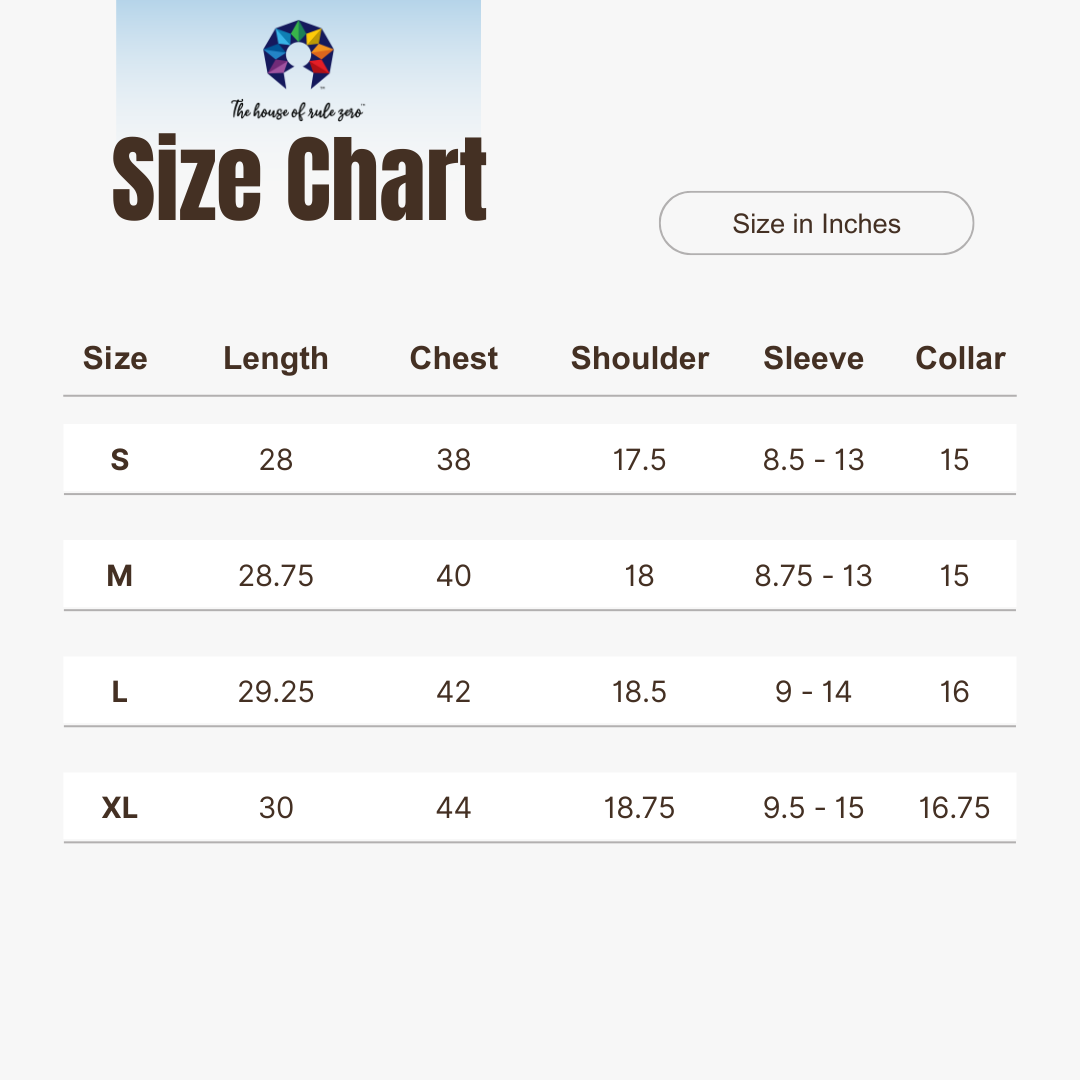Click the 16.75 collar value

[955, 808]
